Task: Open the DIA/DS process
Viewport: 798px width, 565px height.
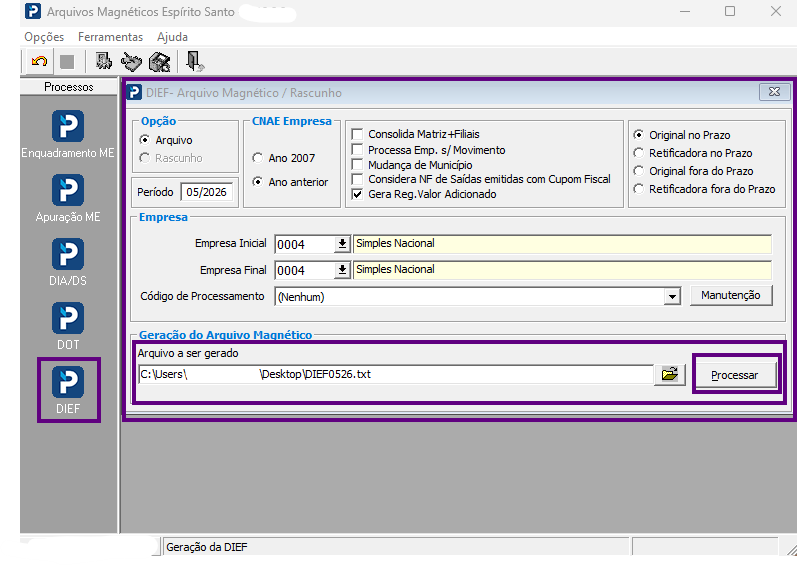Action: (x=68, y=262)
